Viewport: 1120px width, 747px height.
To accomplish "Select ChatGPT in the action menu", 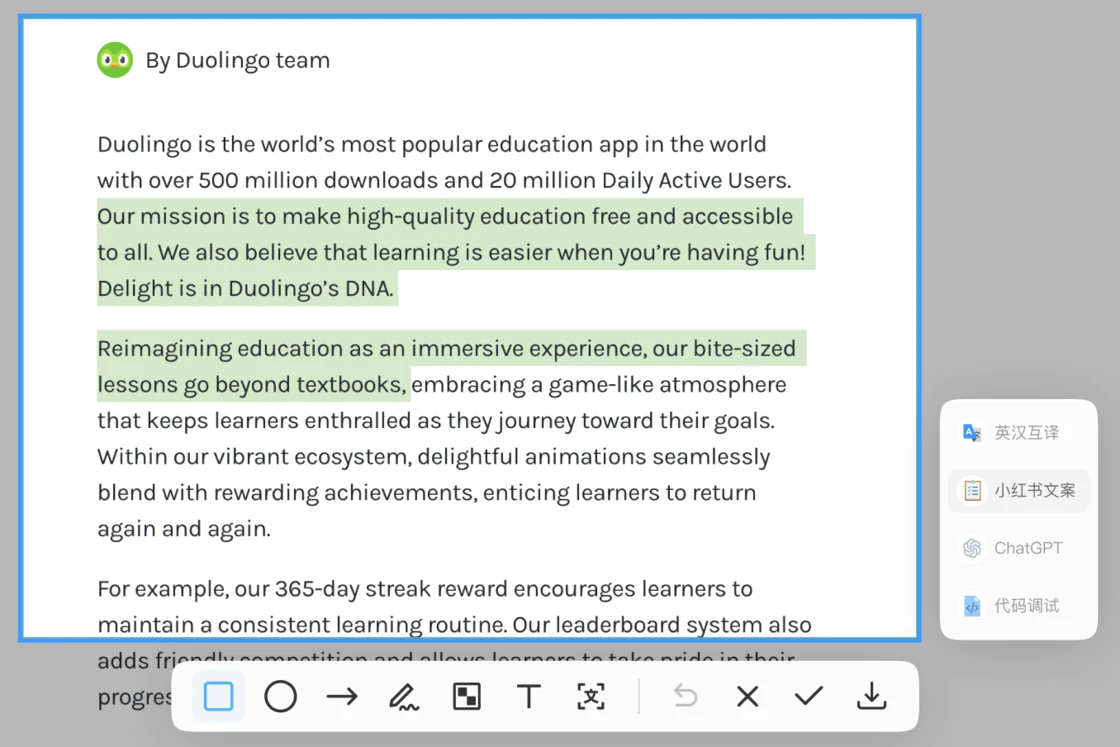I will click(1019, 548).
